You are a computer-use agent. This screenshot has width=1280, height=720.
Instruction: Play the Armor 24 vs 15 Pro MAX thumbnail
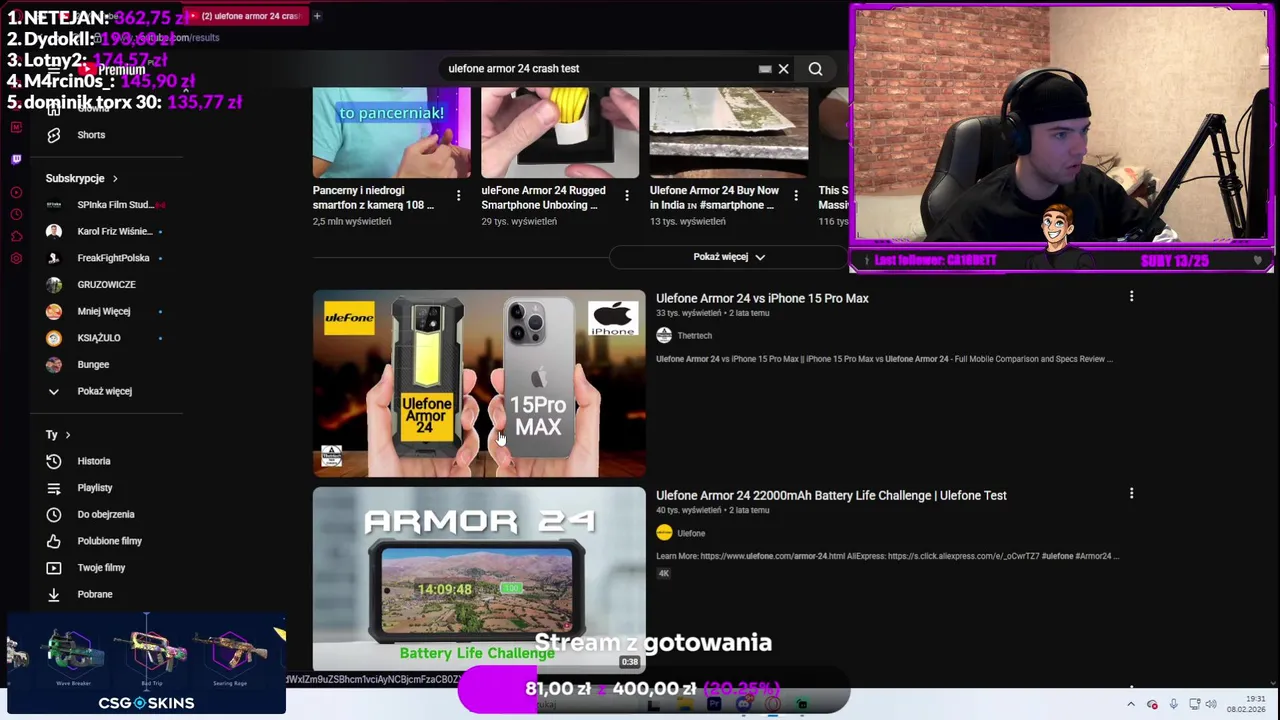[479, 383]
